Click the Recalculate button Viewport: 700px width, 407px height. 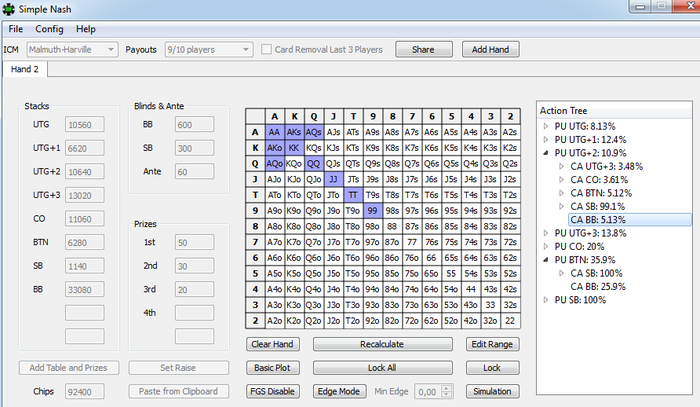coord(382,344)
